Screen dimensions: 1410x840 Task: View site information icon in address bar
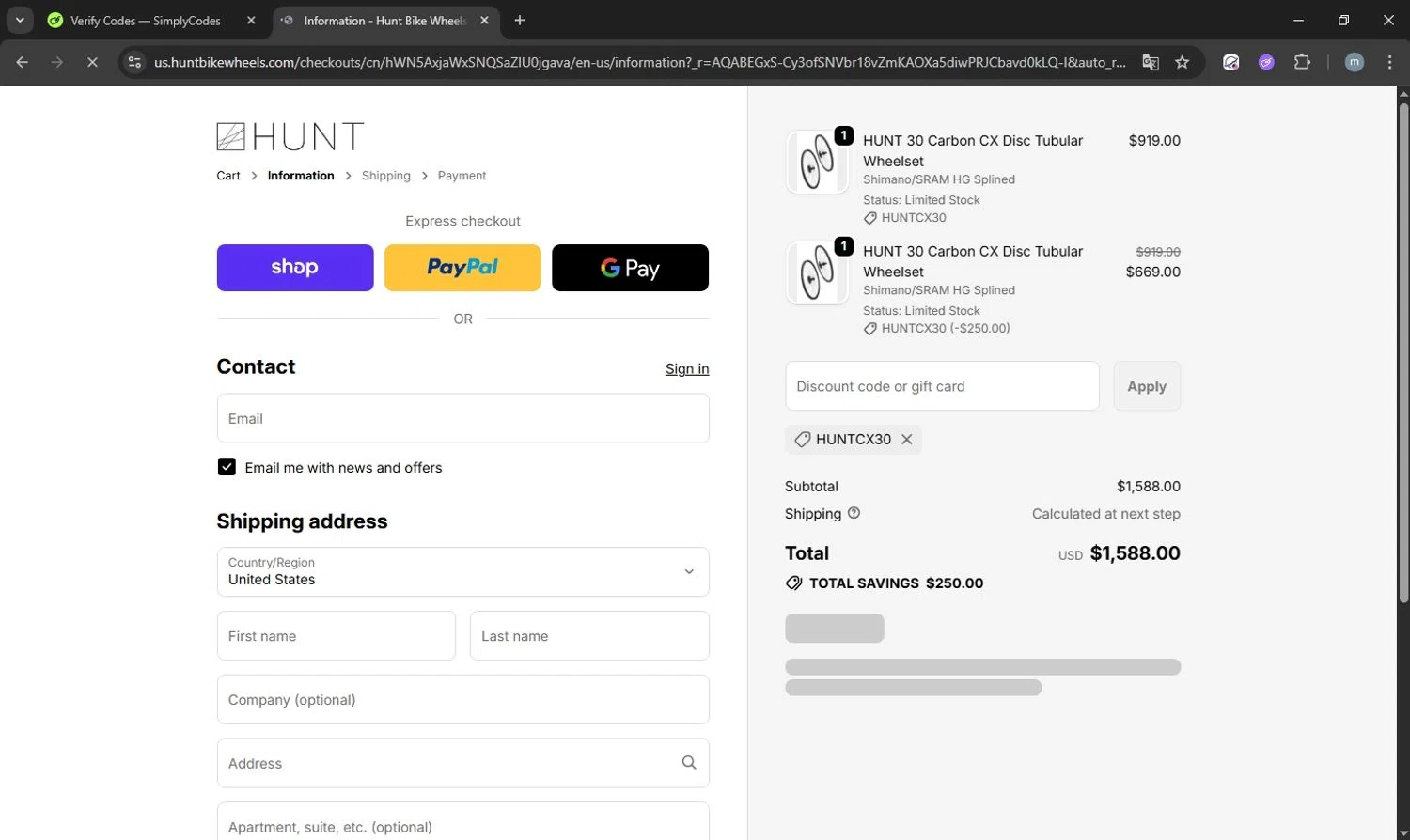[x=134, y=62]
